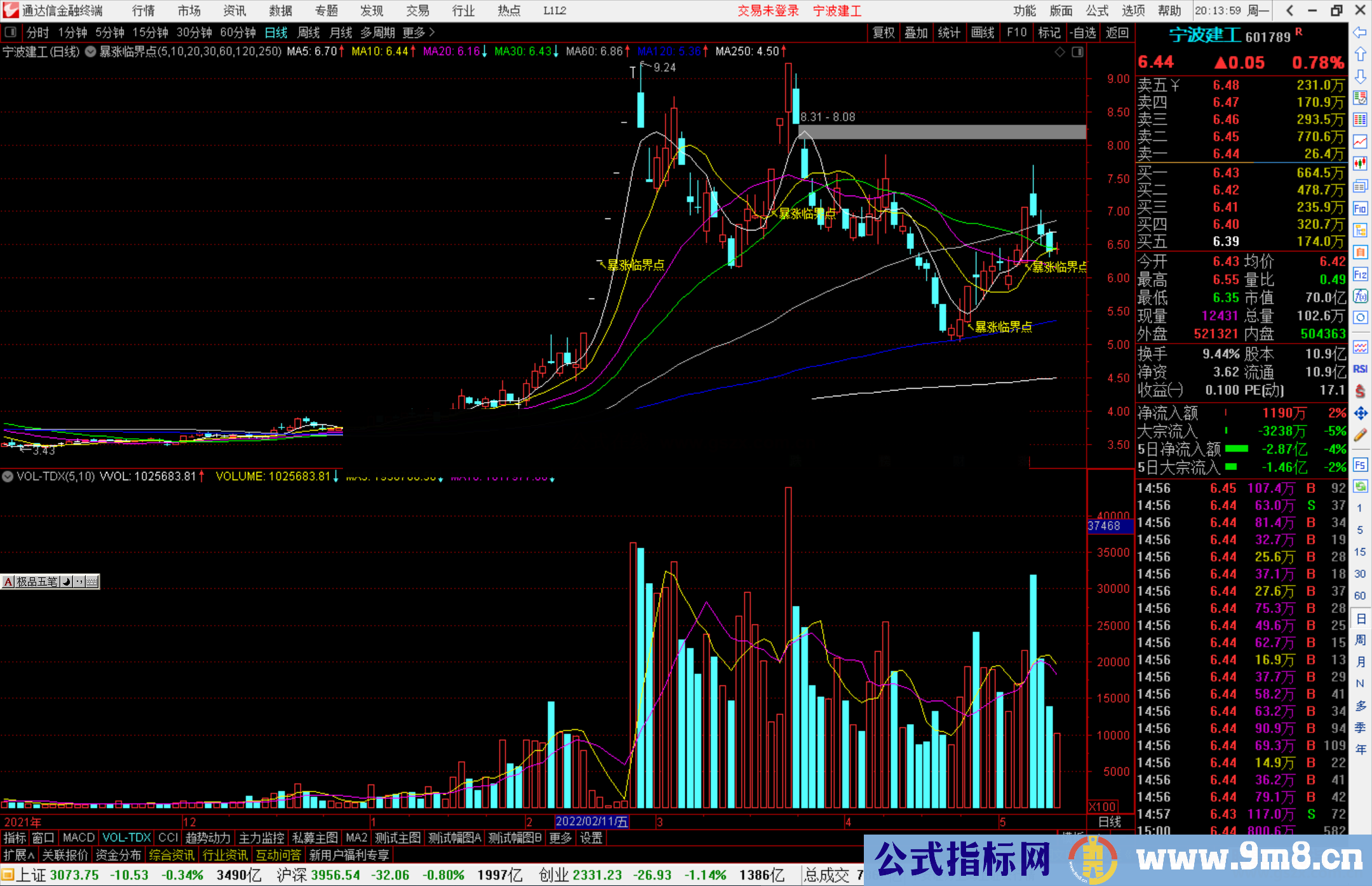Image resolution: width=1372 pixels, height=886 pixels.
Task: Click the back arrow icon in right sidebar
Action: (1360, 32)
